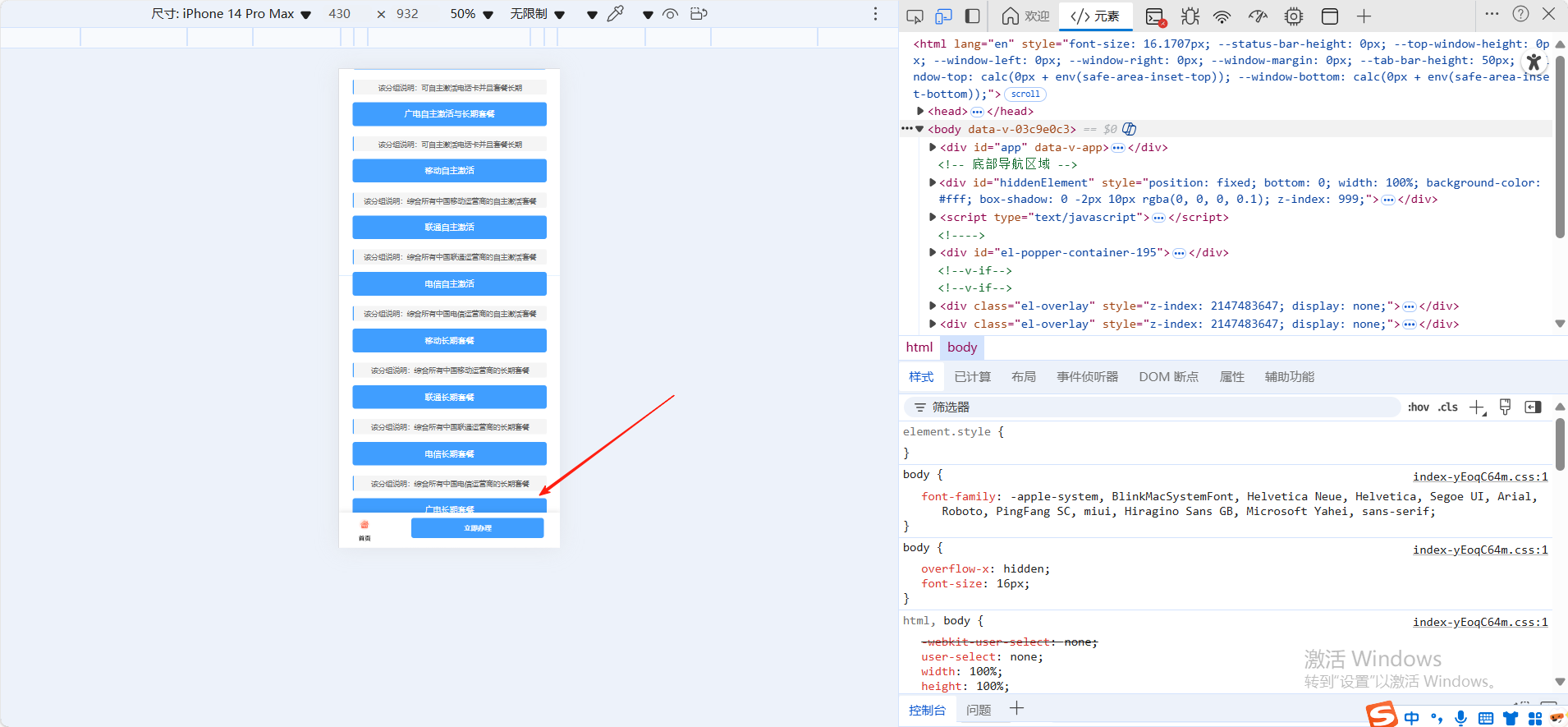The height and width of the screenshot is (727, 1568).
Task: Click the 移动长期套餐 button
Action: (x=449, y=341)
